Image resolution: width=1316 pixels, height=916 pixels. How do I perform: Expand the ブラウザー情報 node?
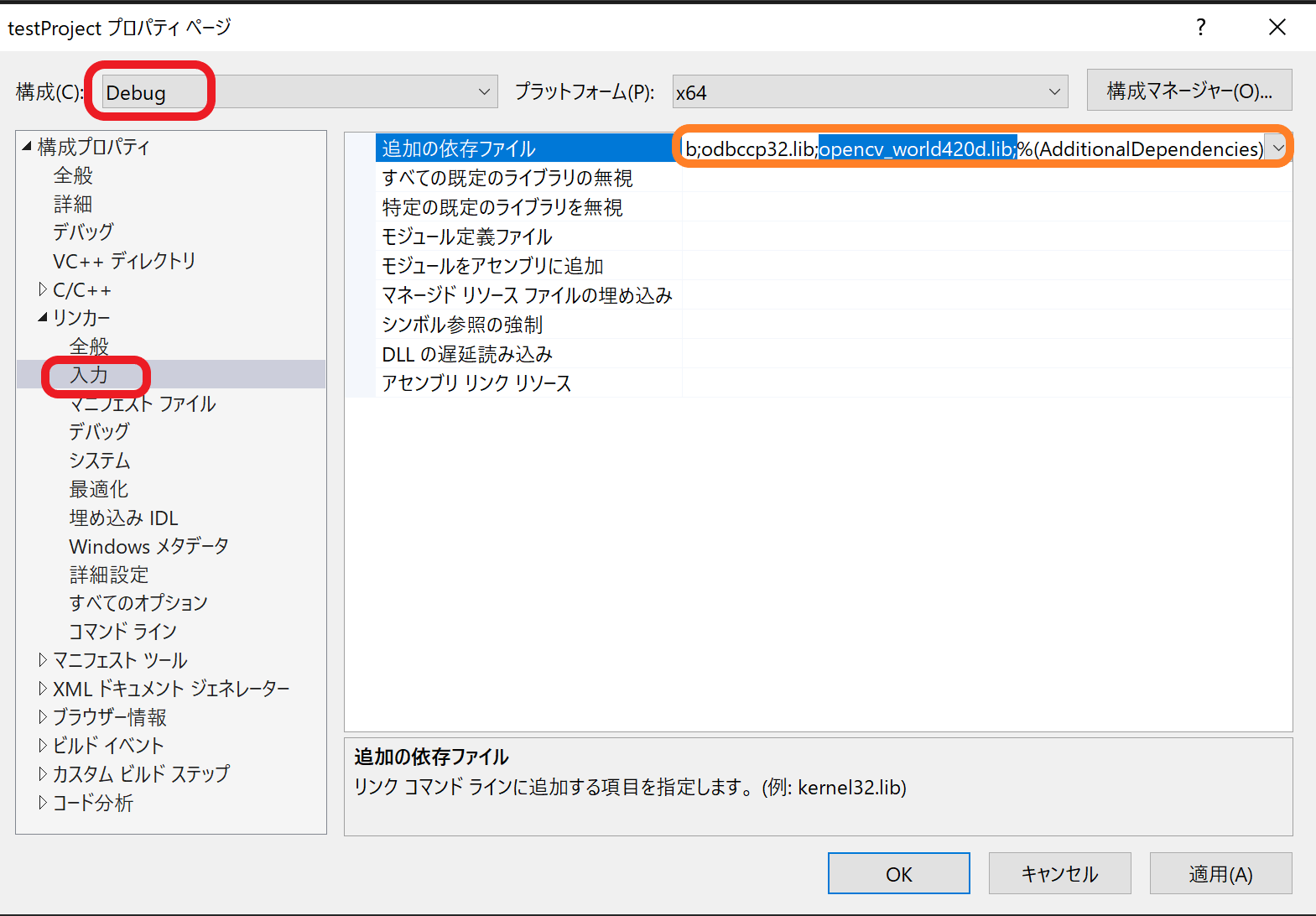tap(43, 716)
